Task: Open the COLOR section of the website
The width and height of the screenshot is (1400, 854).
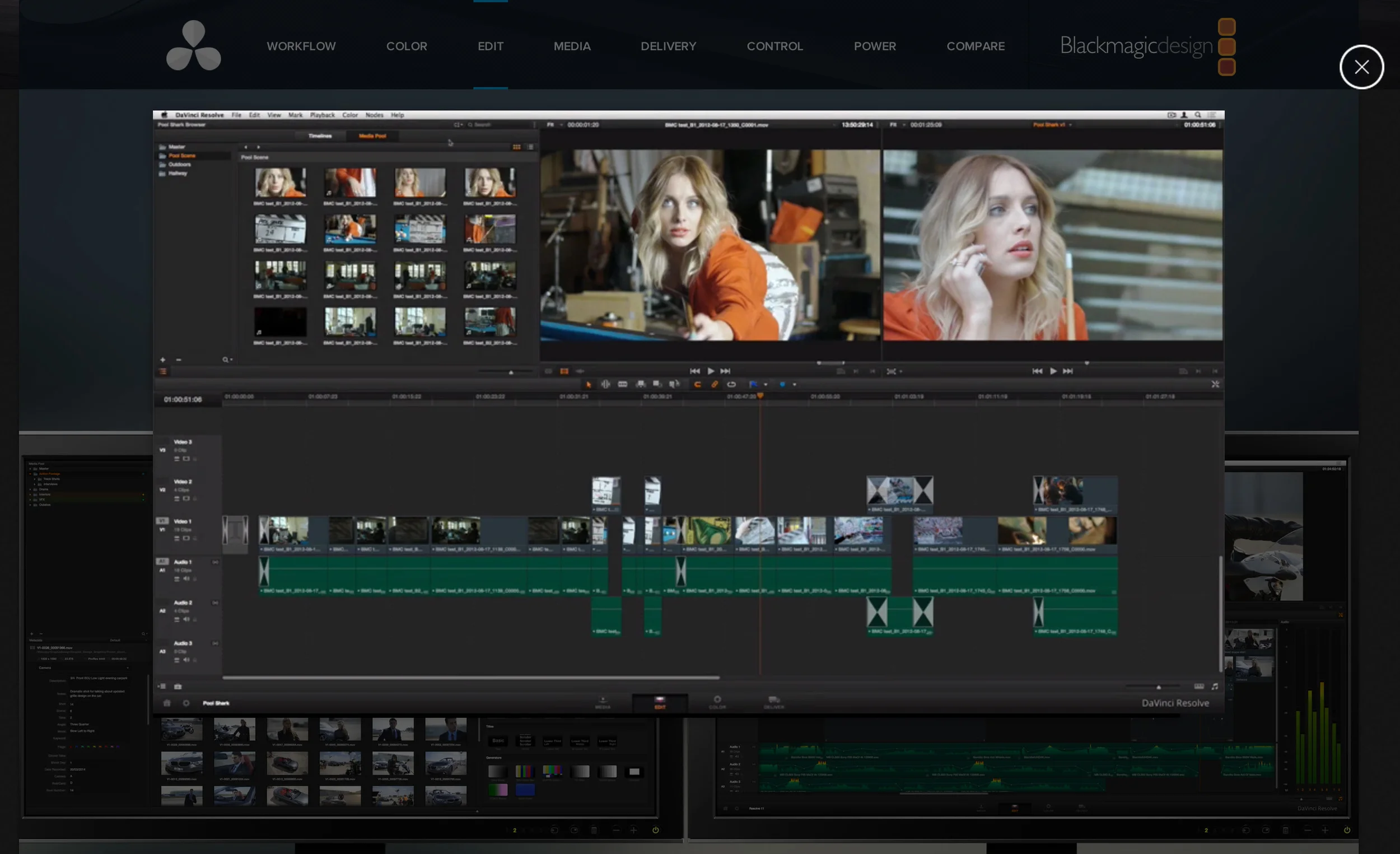Action: click(406, 46)
